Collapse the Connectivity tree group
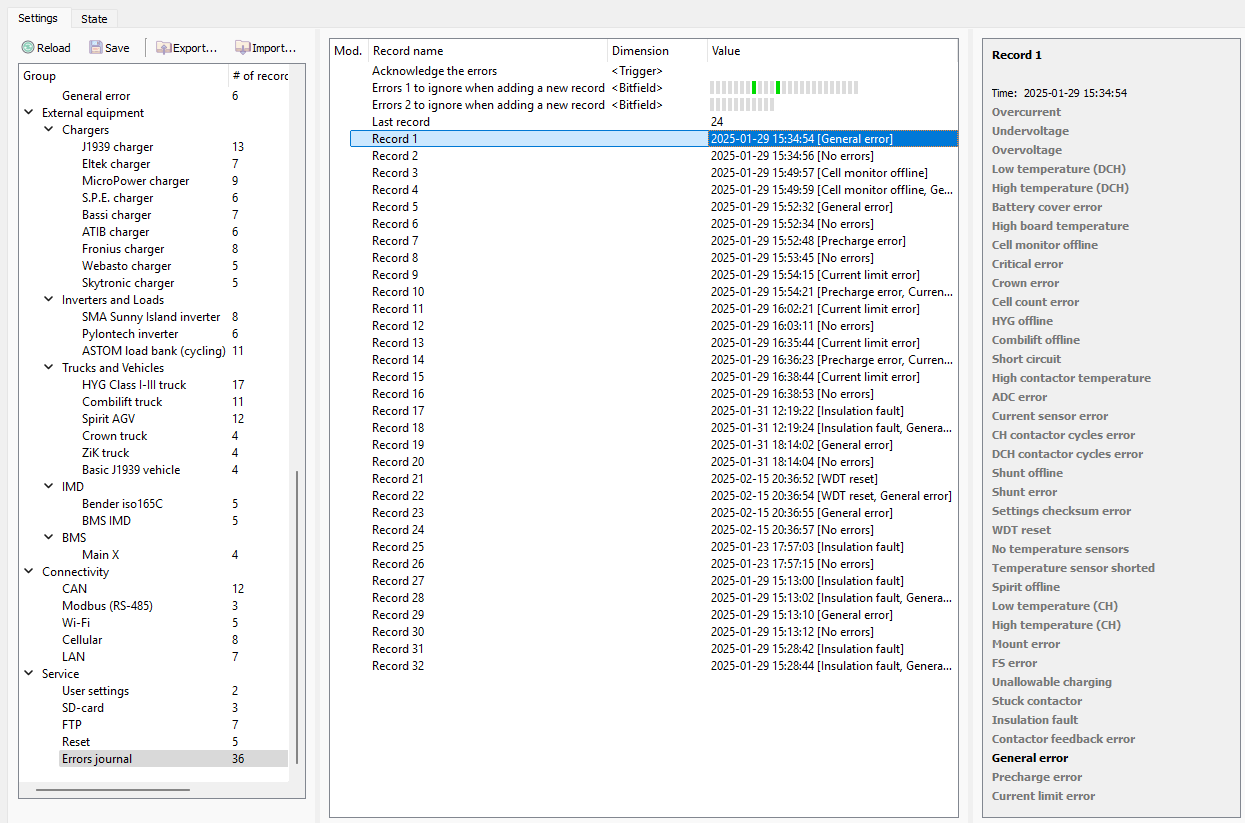 pos(30,572)
